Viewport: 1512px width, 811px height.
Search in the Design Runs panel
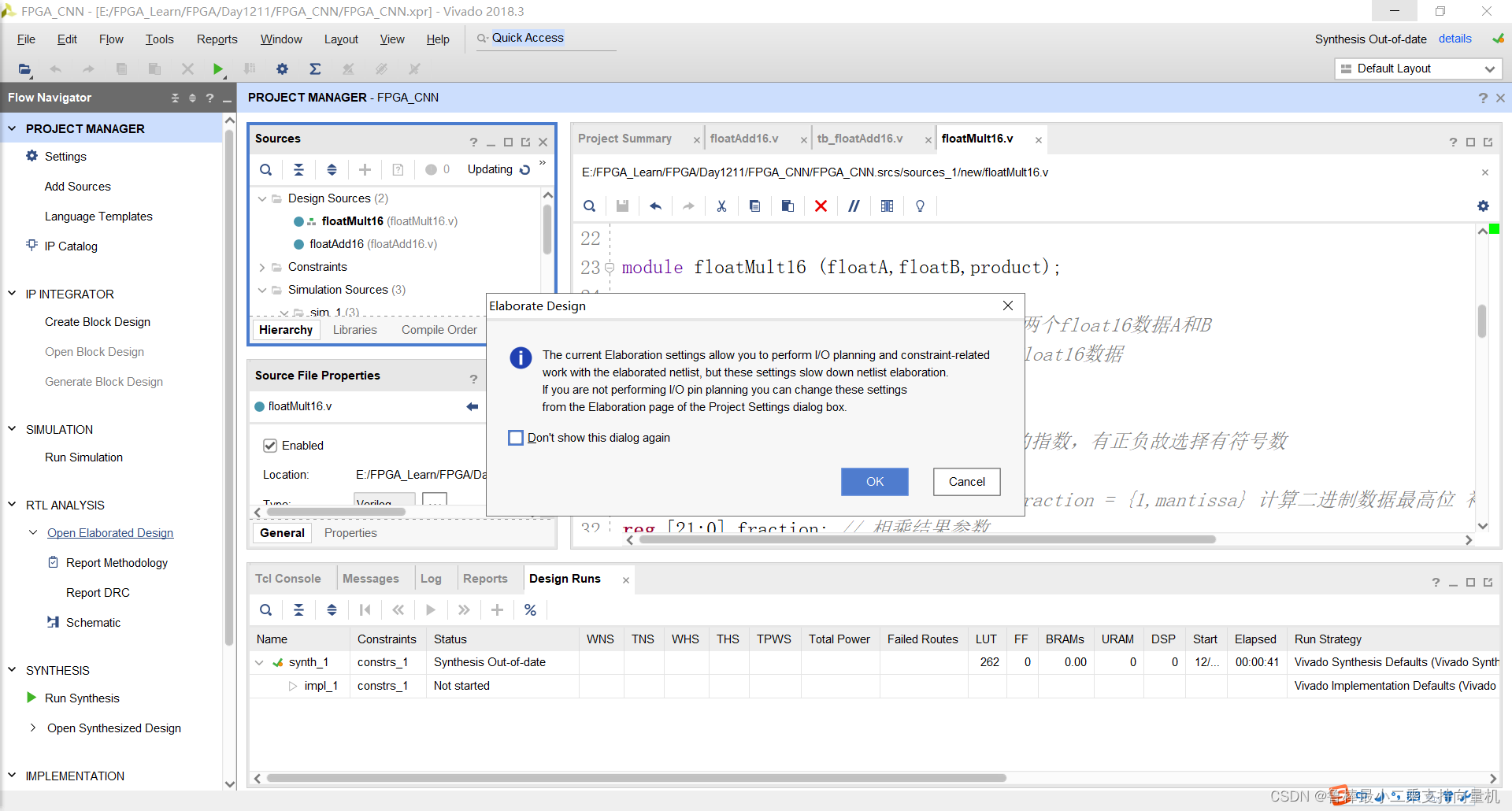tap(266, 610)
